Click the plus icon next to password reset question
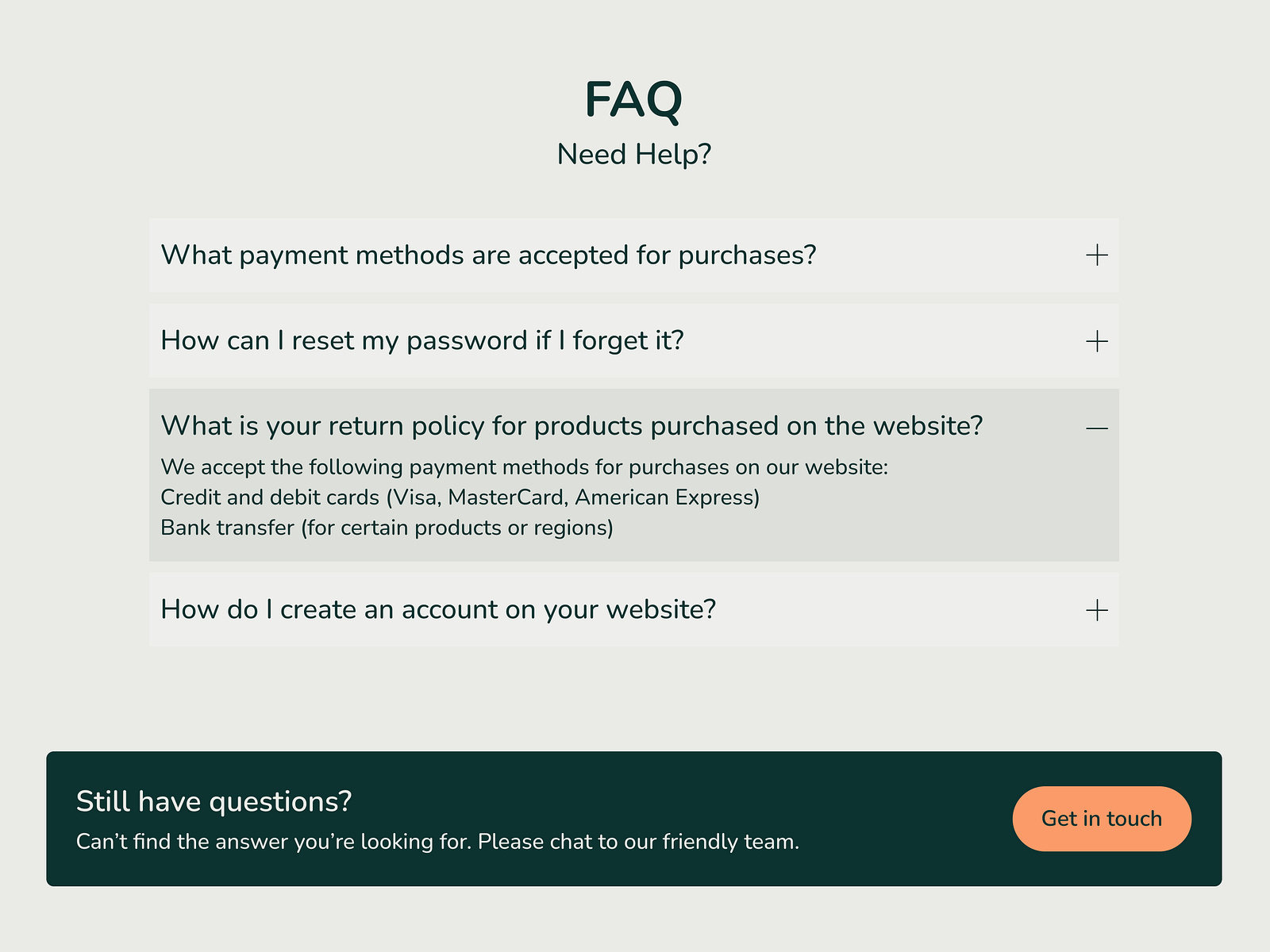 coord(1096,340)
